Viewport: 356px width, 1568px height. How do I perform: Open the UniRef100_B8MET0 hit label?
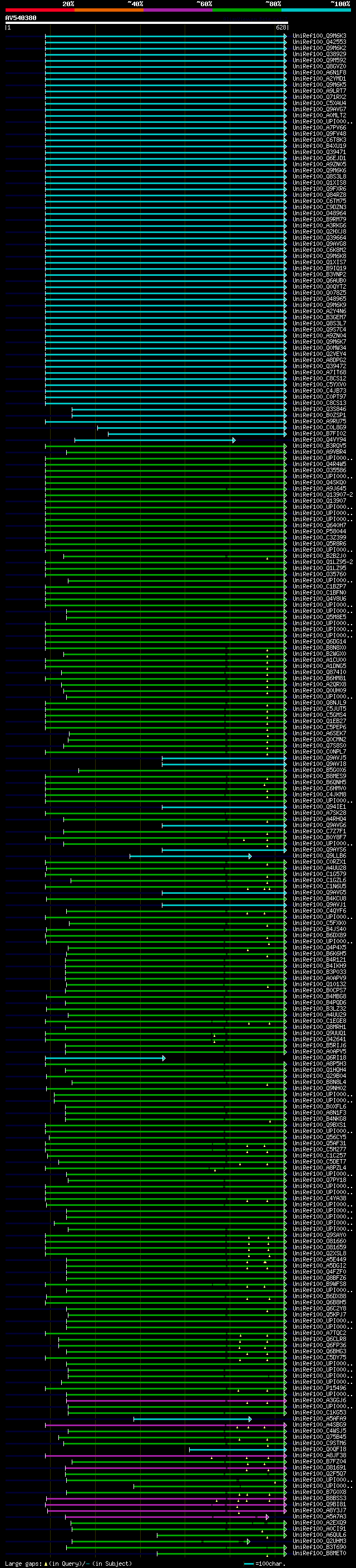[x=319, y=1554]
